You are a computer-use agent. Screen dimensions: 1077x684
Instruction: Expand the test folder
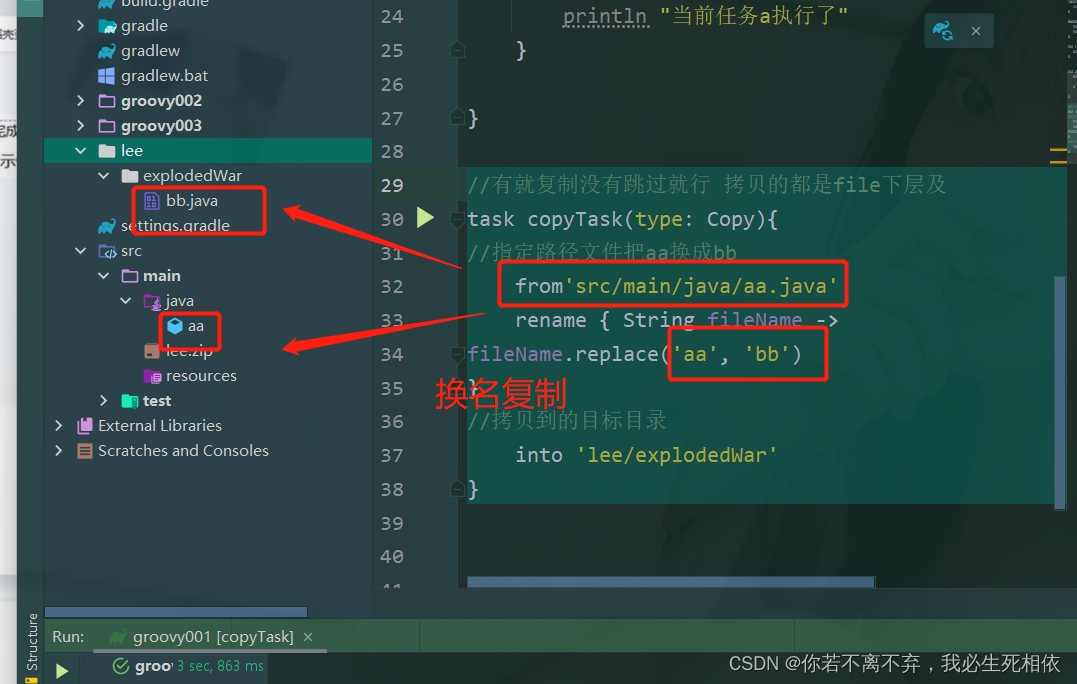click(x=104, y=400)
